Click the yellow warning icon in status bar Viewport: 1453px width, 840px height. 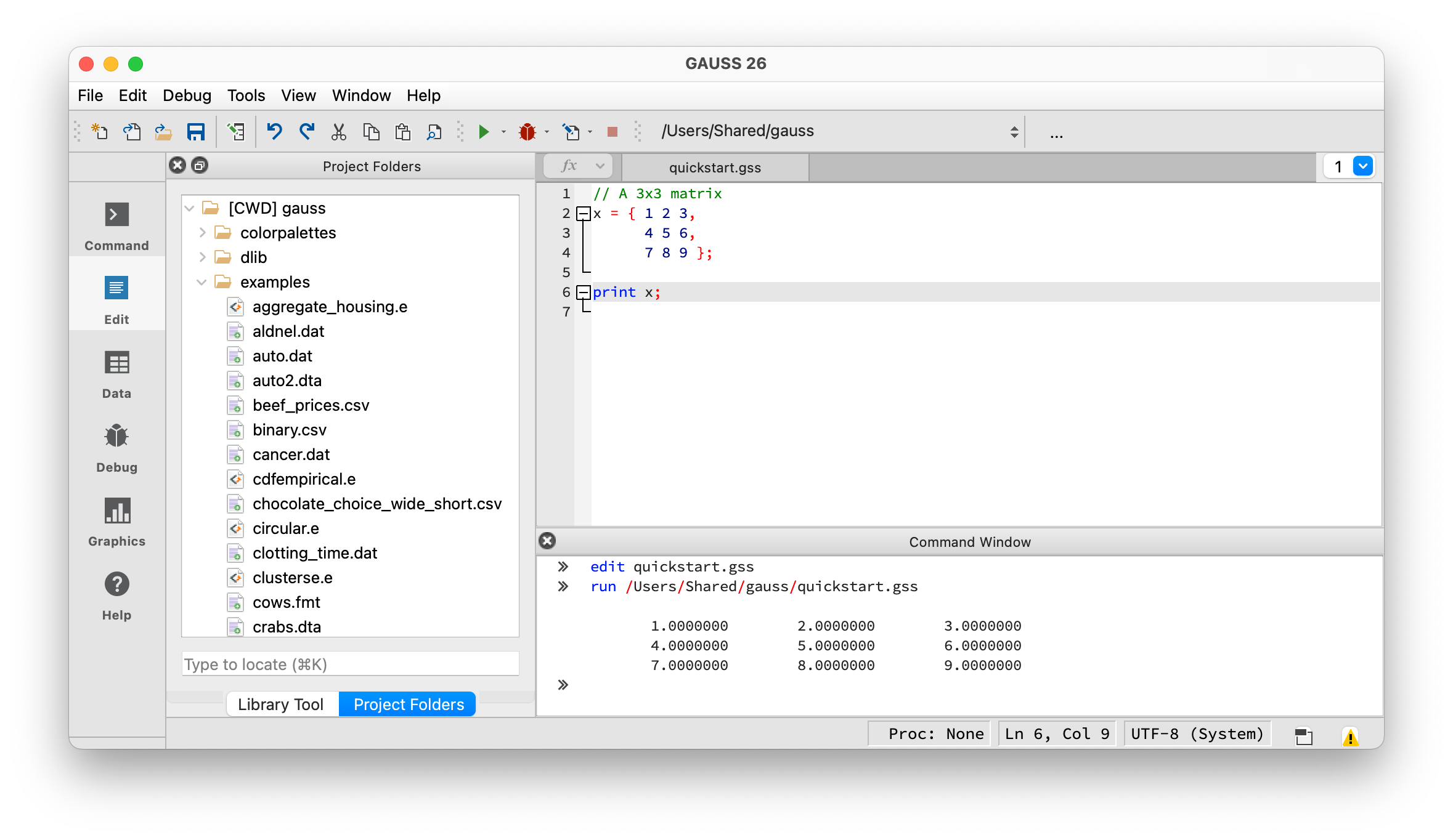point(1350,737)
